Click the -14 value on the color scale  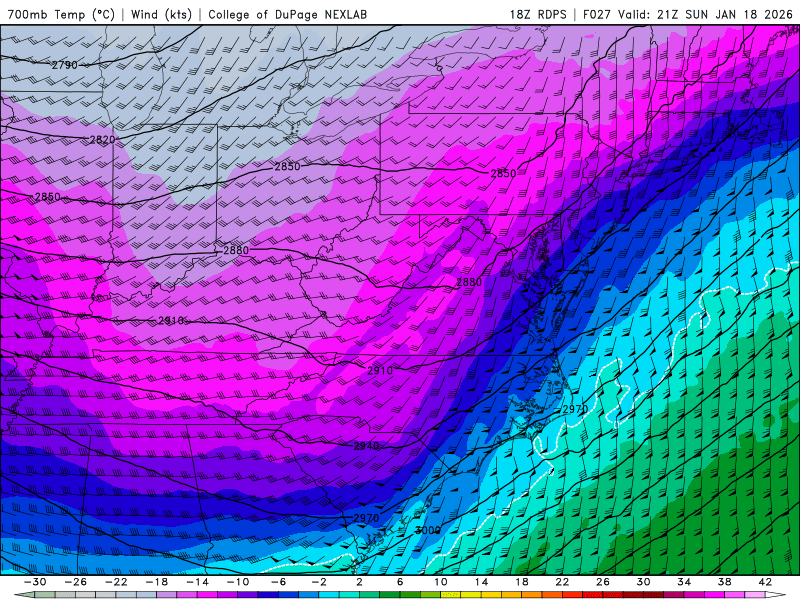pos(197,582)
